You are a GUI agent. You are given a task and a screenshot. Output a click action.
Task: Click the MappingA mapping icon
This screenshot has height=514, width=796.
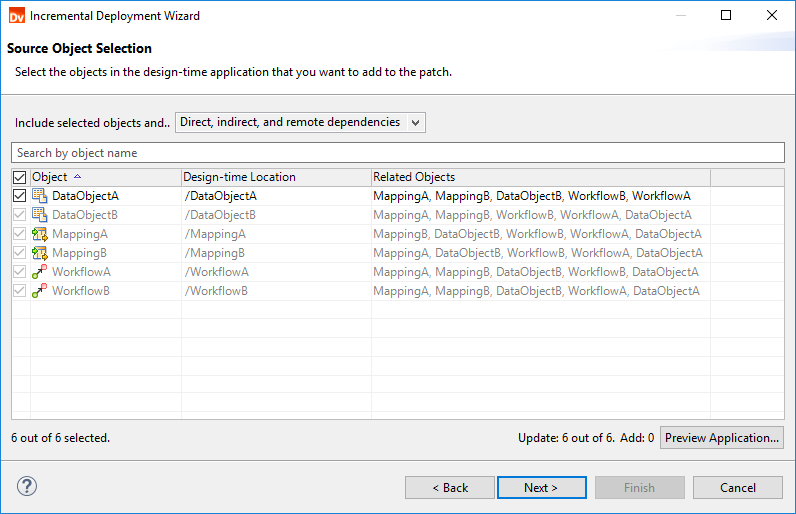pos(40,234)
